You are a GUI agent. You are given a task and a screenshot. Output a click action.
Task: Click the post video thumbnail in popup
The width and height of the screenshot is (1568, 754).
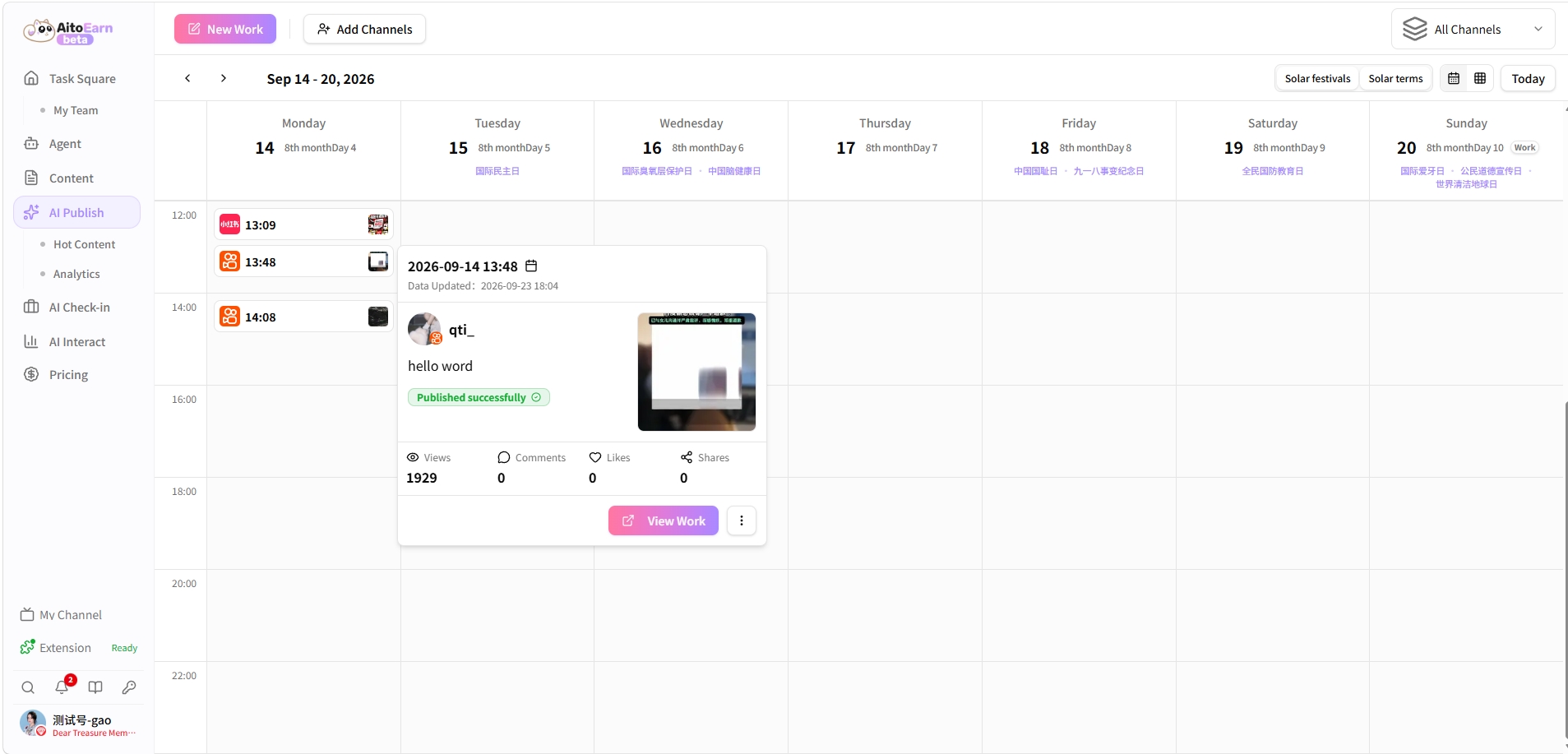click(696, 372)
